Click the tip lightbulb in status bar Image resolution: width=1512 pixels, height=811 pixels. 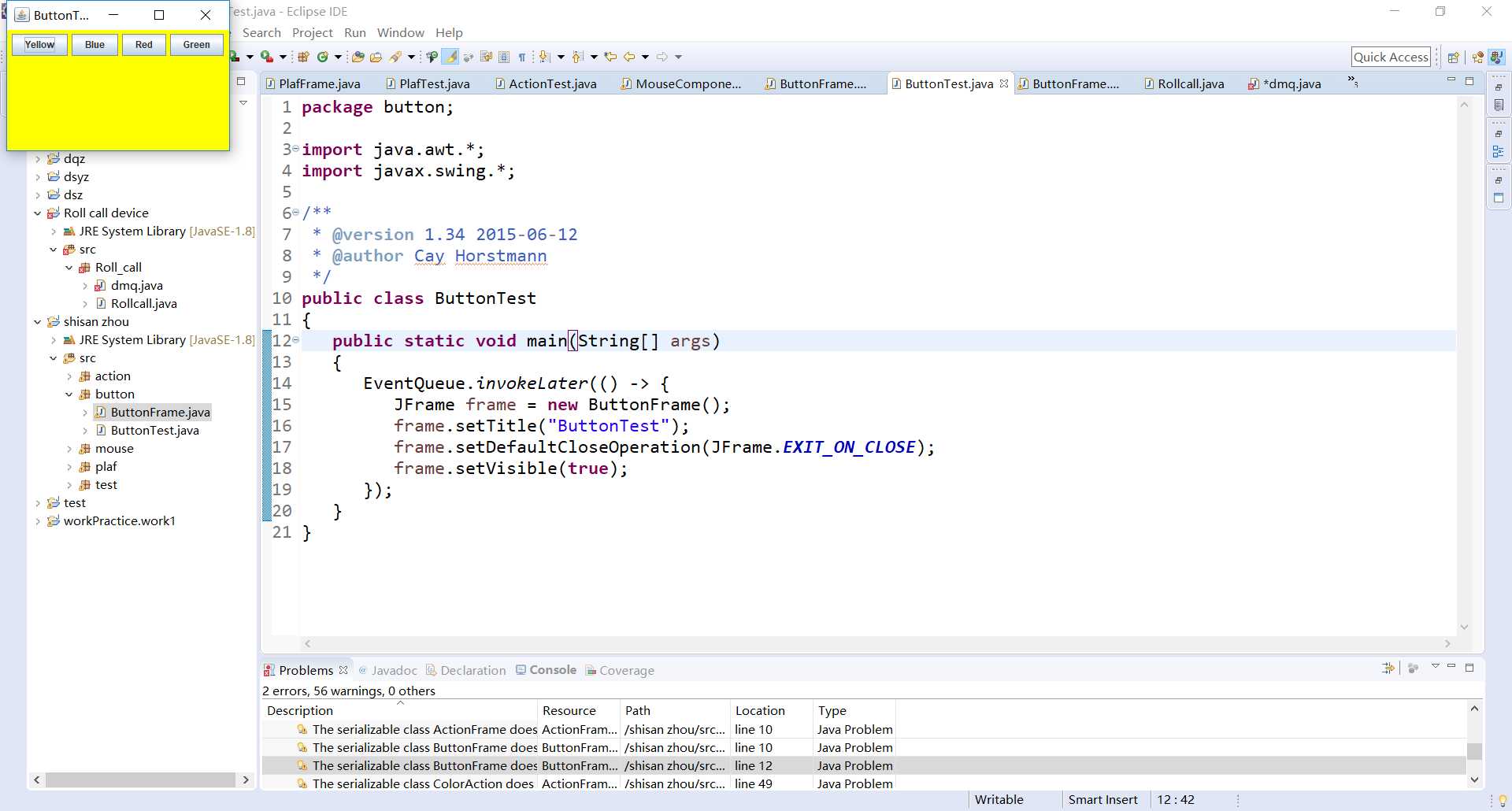(1503, 800)
